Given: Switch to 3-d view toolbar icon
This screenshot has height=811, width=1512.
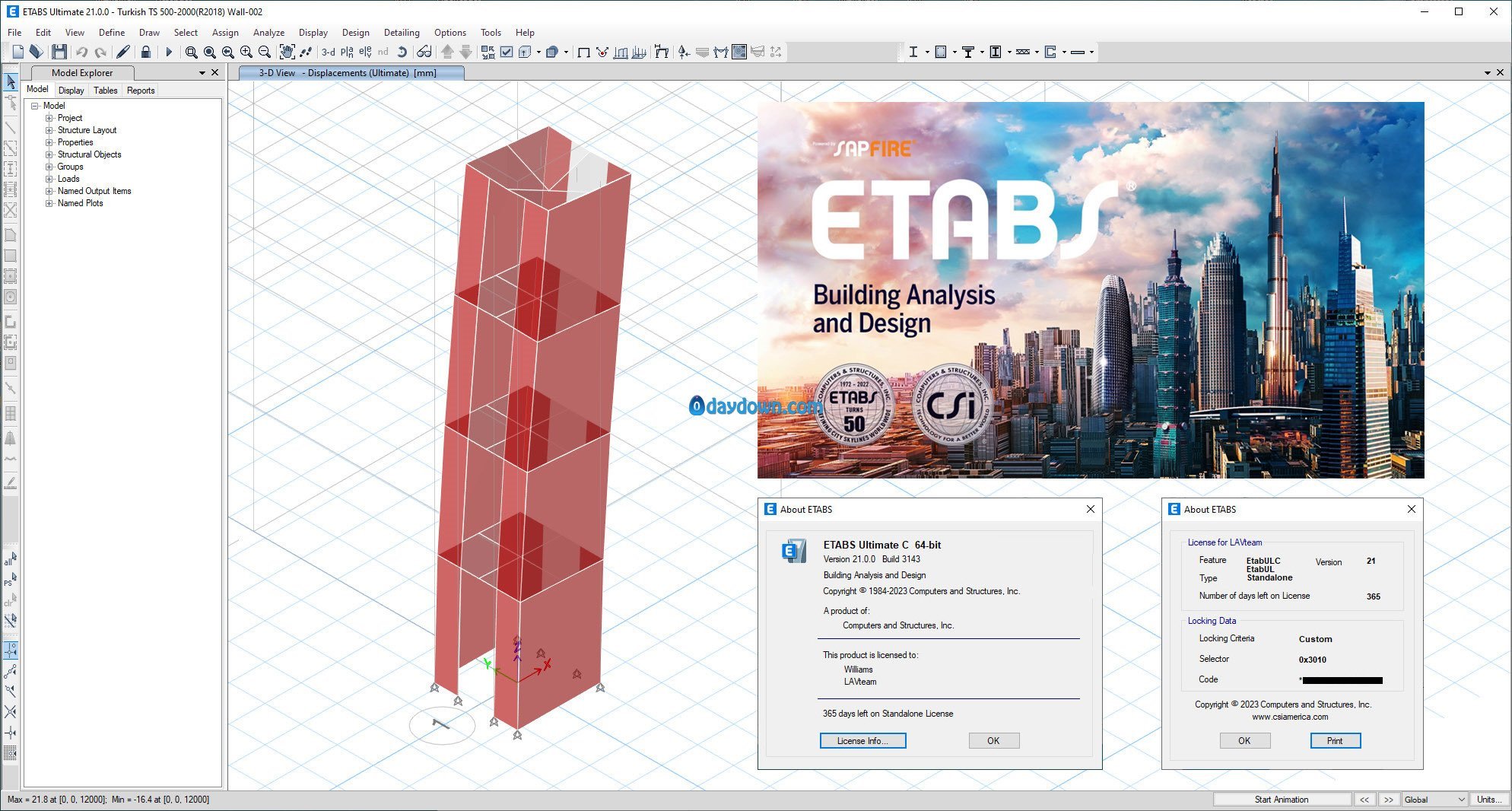Looking at the screenshot, I should click(328, 52).
